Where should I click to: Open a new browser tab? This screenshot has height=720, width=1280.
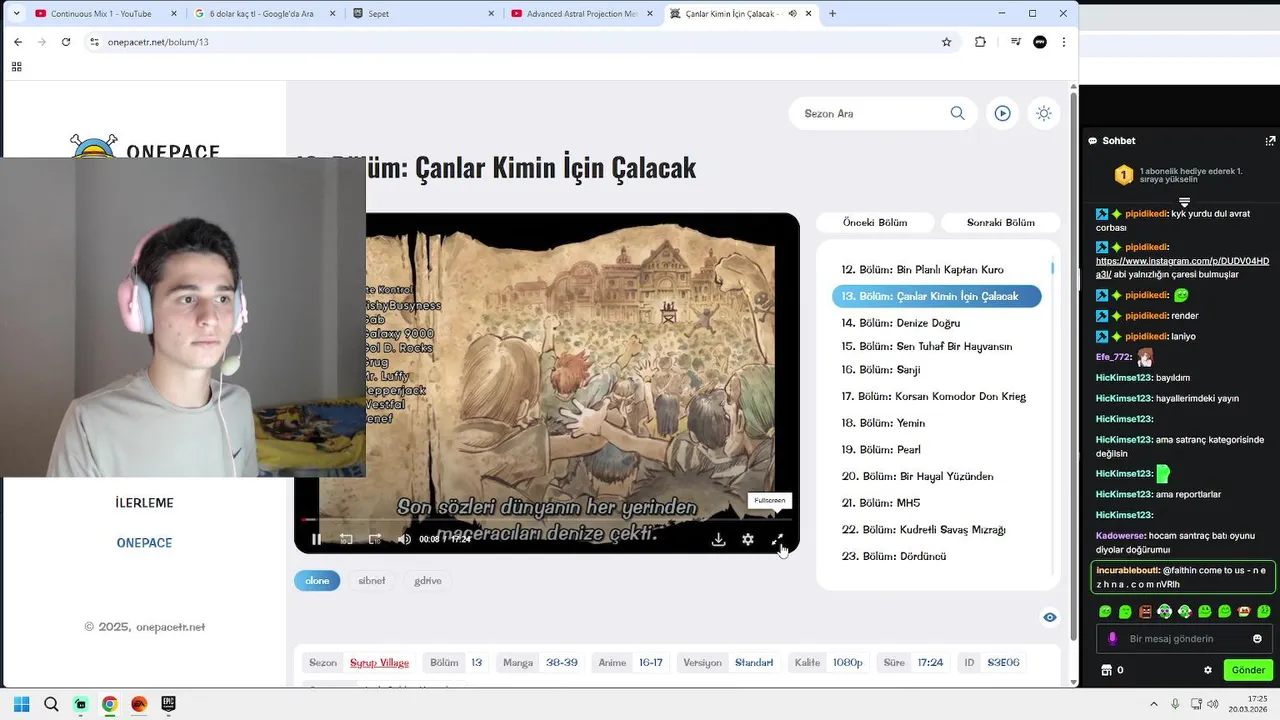coord(832,14)
